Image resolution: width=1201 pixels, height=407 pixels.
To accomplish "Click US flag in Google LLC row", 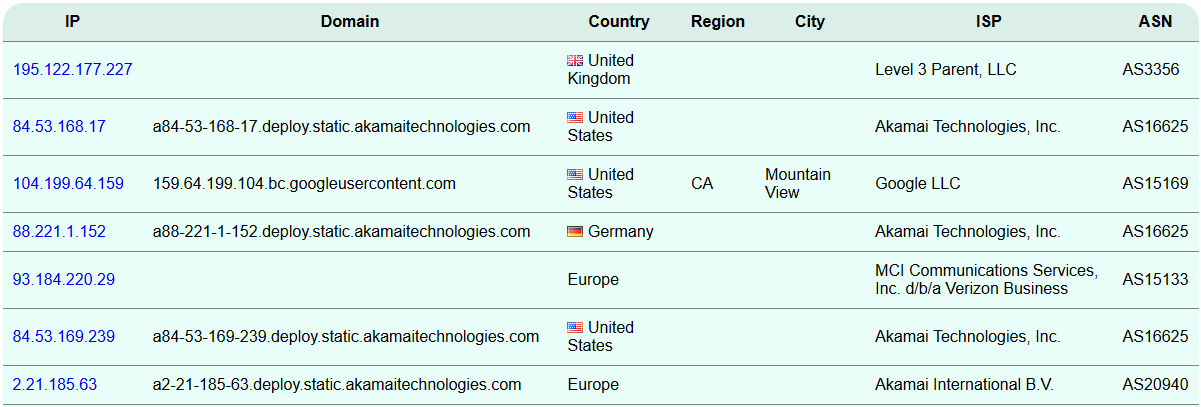I will tap(575, 175).
